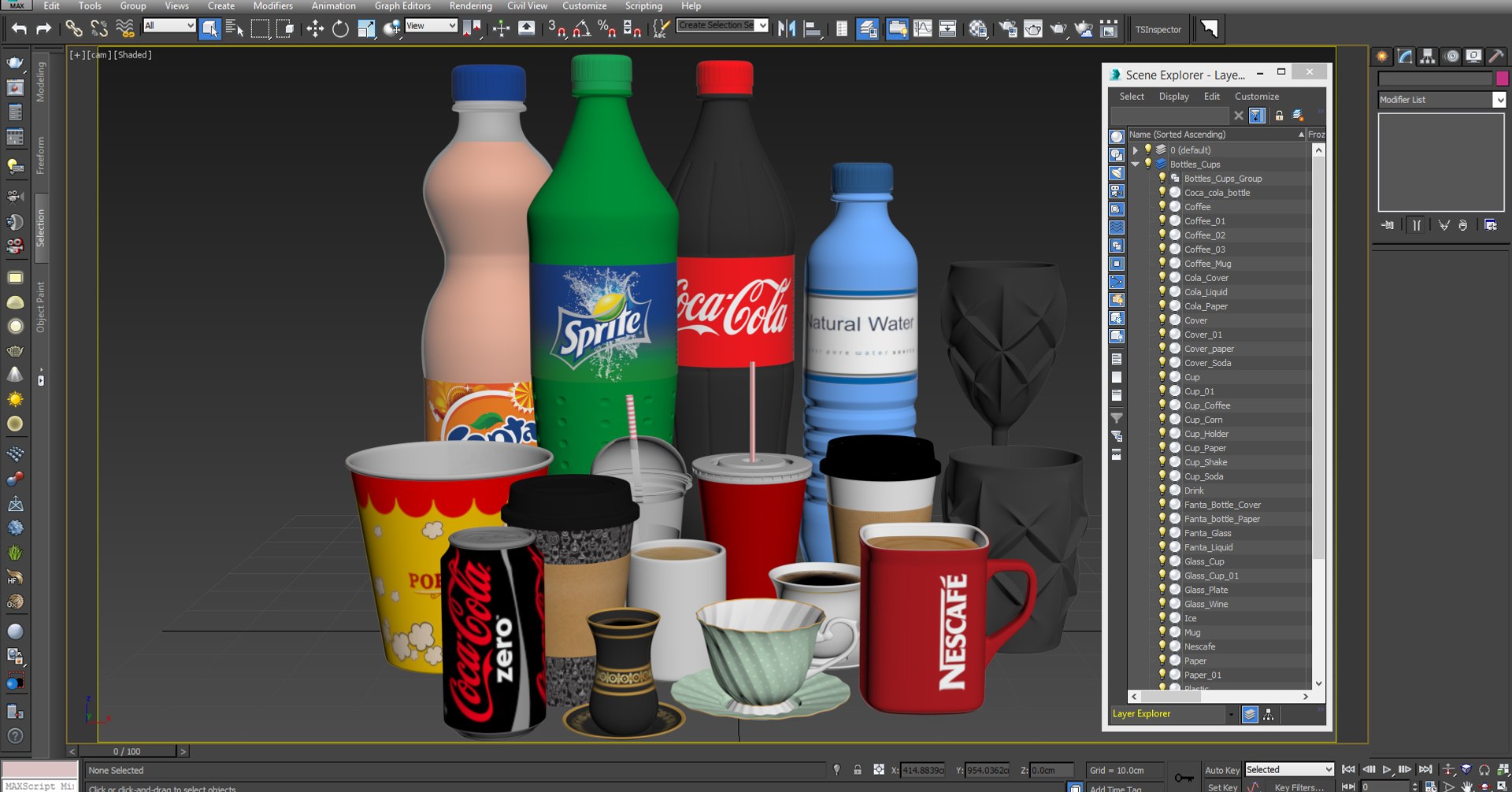Open the Modifier List dropdown

[x=1441, y=100]
